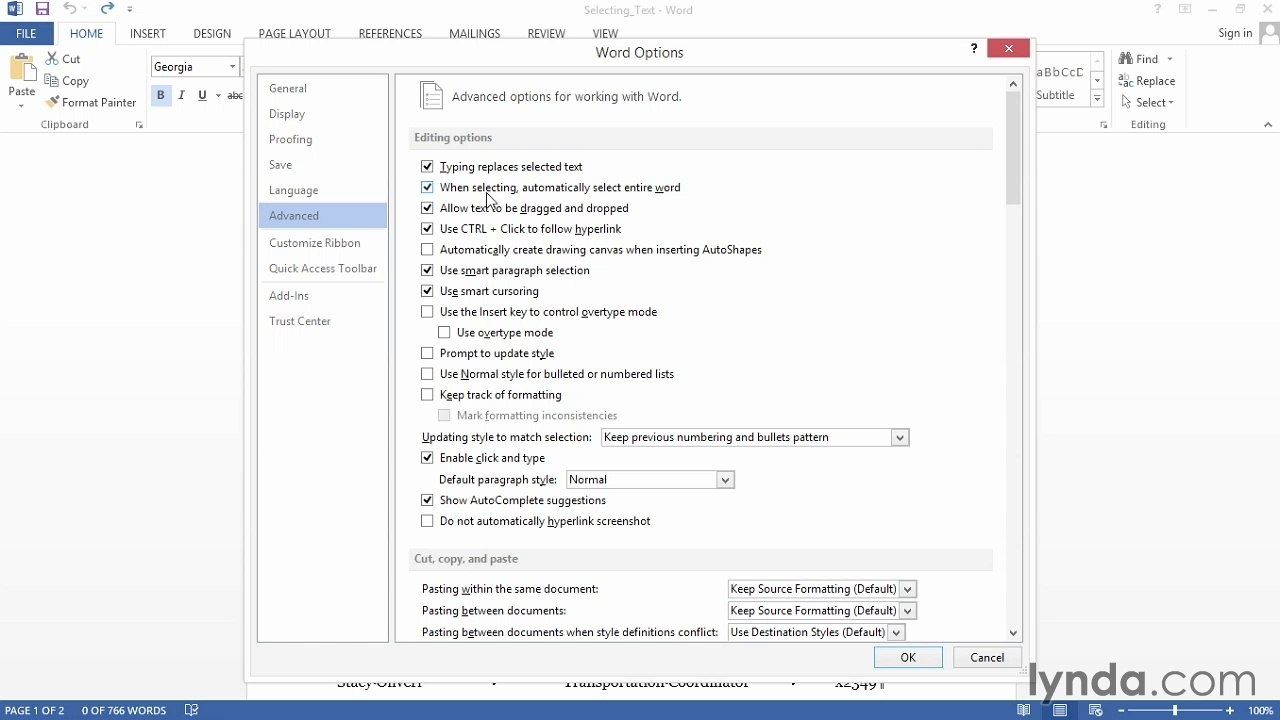This screenshot has width=1280, height=720.
Task: Open Pasting within the same document dropdown
Action: click(907, 589)
